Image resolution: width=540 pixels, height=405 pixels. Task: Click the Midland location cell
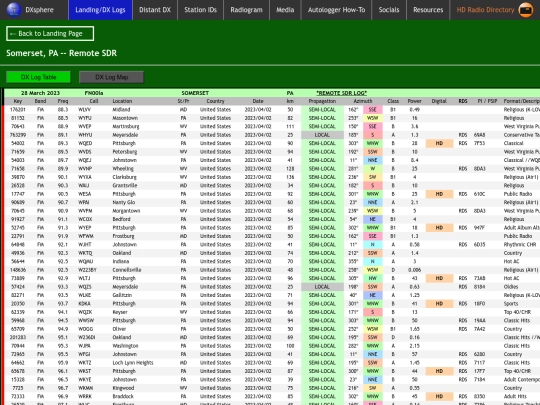click(x=121, y=110)
